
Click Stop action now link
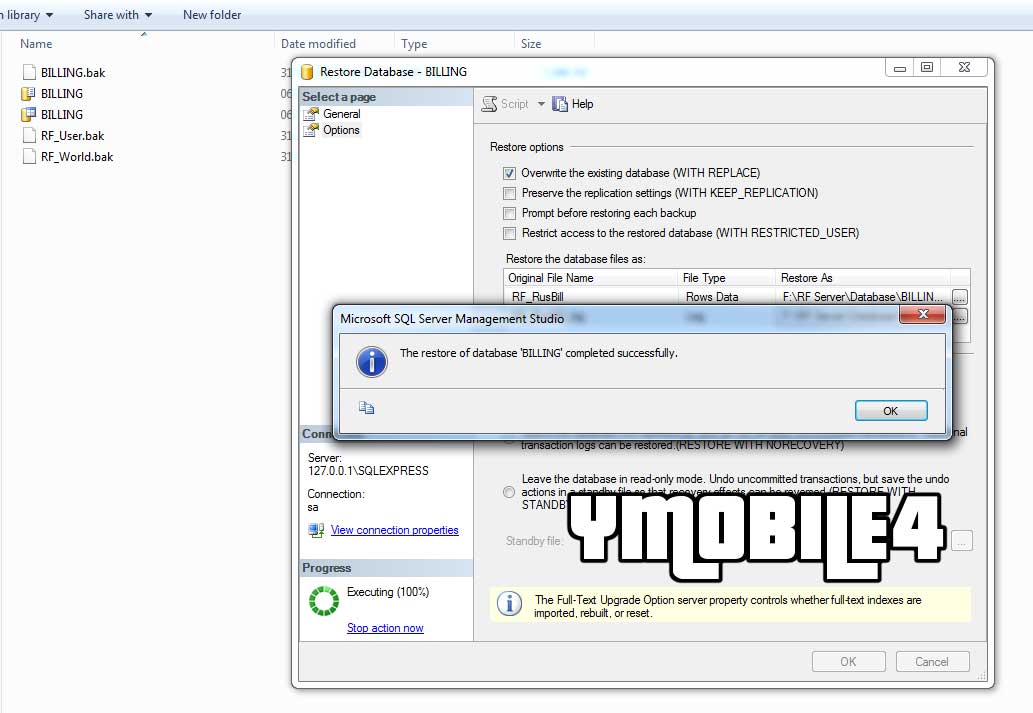pos(385,629)
